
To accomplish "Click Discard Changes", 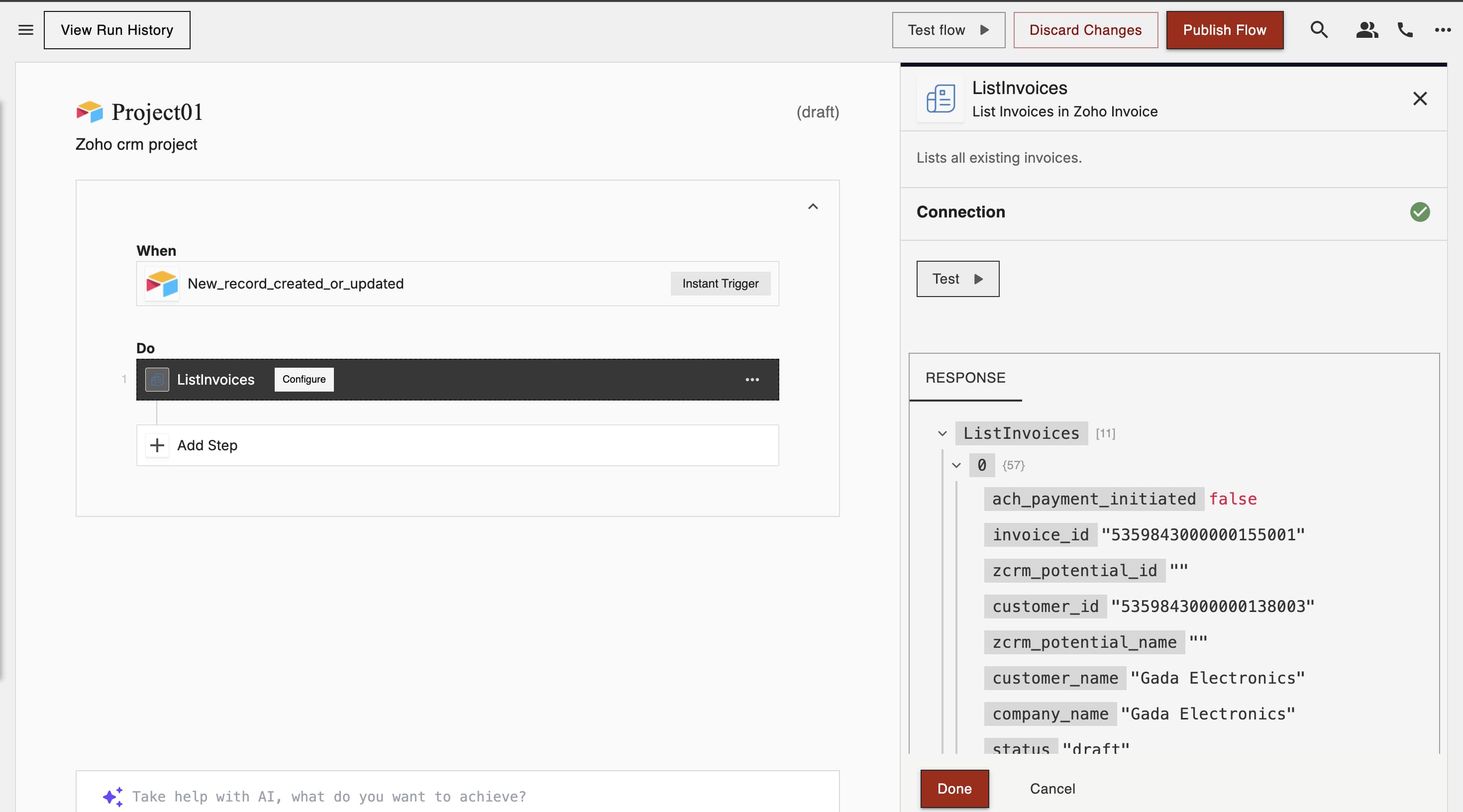I will pyautogui.click(x=1085, y=30).
